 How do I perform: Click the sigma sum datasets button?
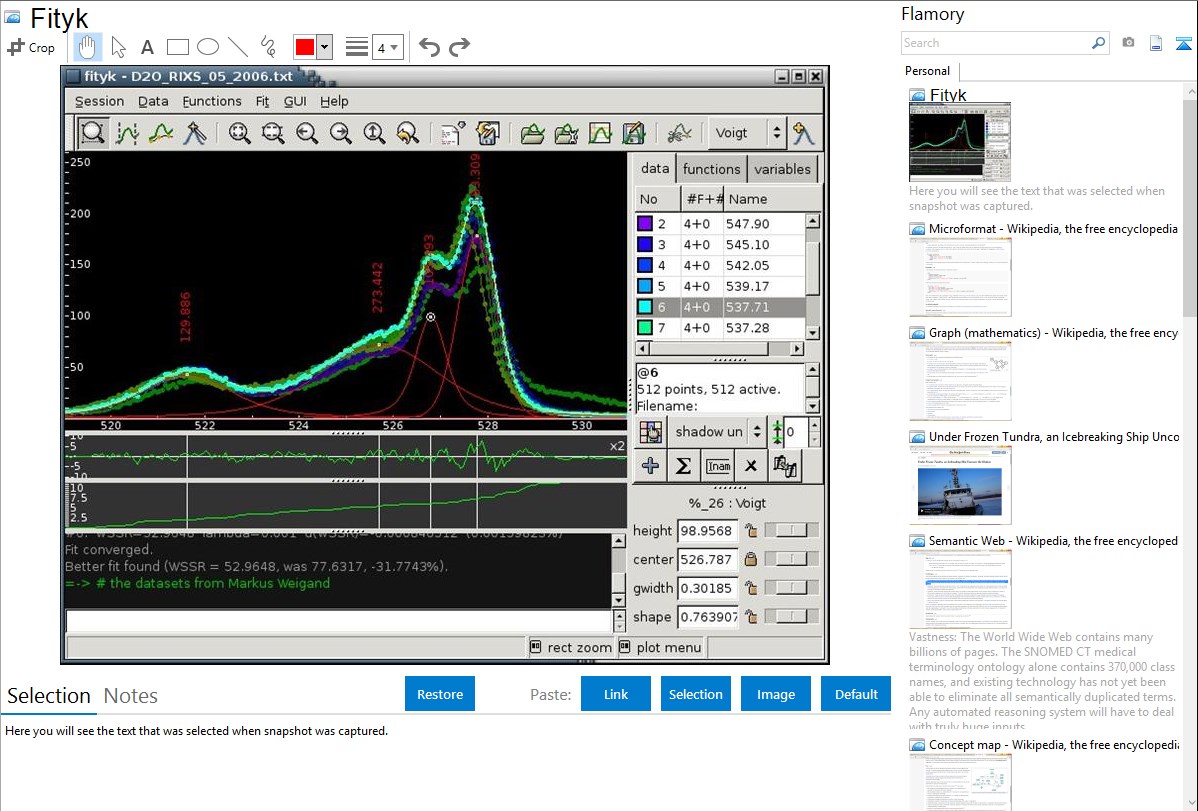point(684,466)
